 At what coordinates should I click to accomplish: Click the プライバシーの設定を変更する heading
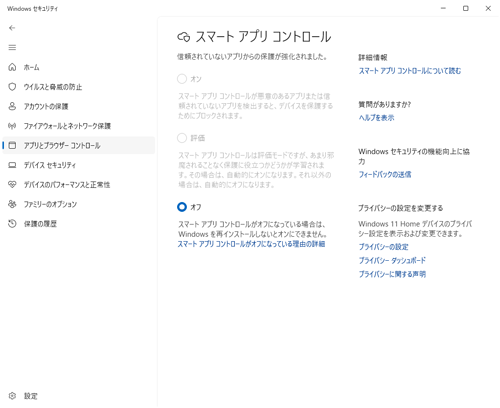point(401,208)
